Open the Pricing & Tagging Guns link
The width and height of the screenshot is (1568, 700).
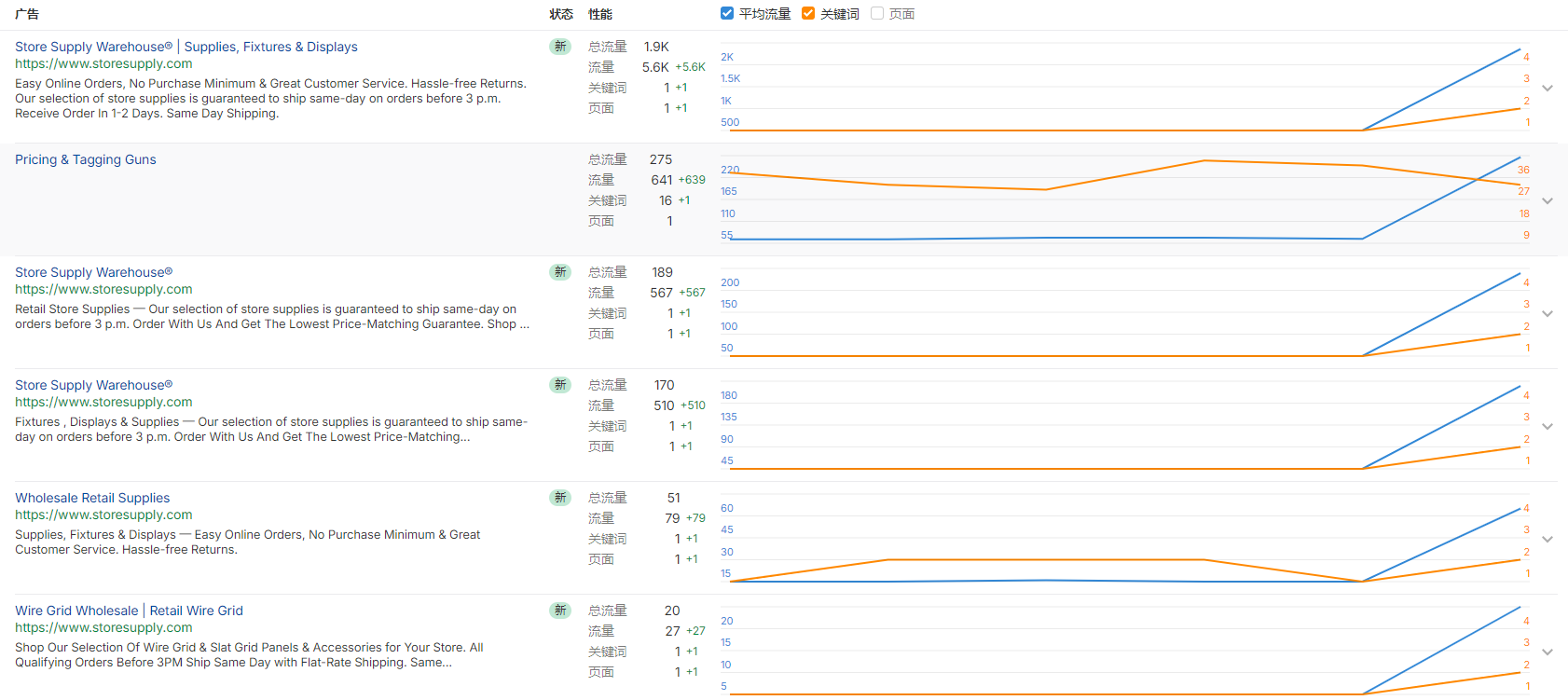pos(86,159)
